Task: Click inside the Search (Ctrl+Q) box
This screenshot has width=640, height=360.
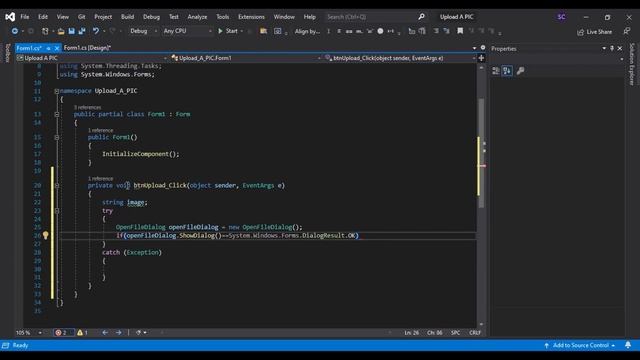Action: 371,17
